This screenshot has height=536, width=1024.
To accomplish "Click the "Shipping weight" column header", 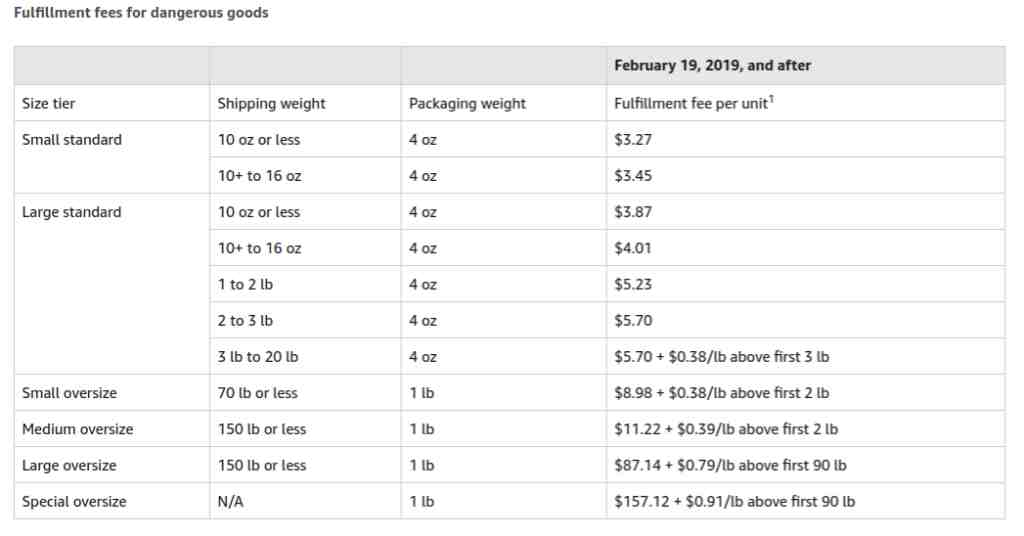I will coord(272,103).
